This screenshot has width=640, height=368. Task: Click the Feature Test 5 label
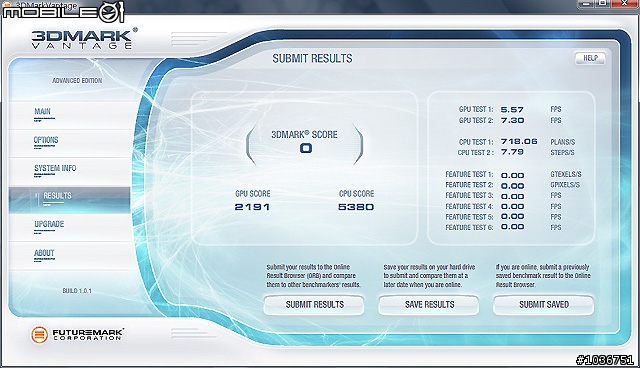point(469,217)
